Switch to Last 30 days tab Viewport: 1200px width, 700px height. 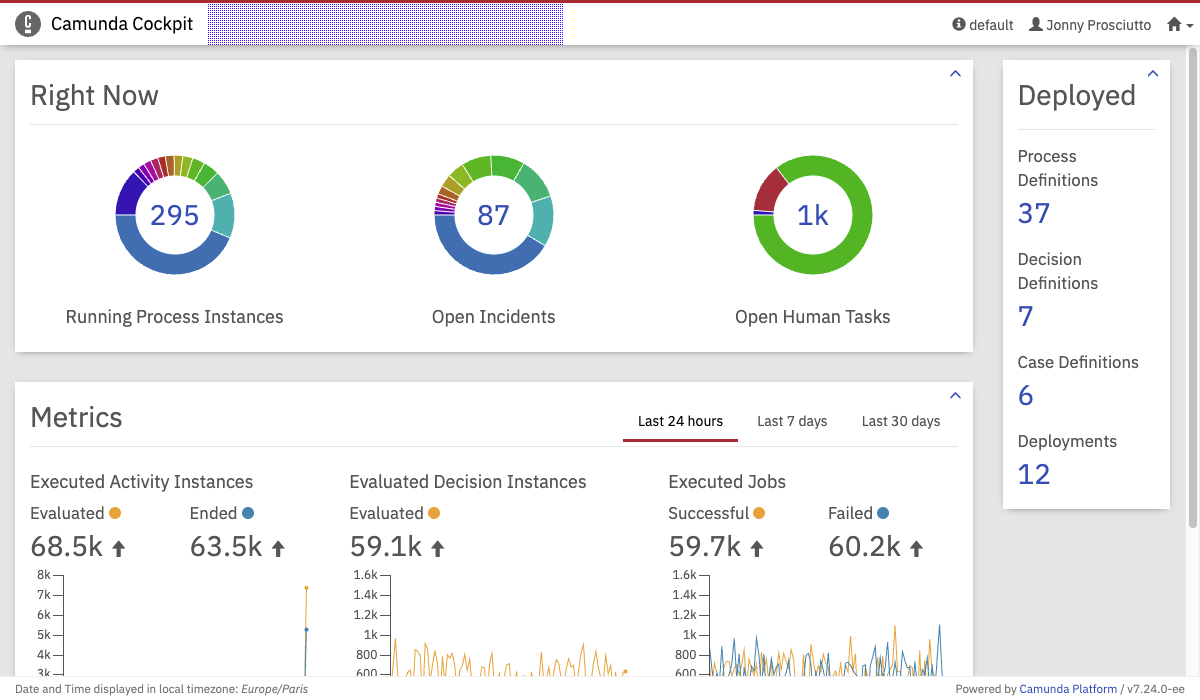(x=901, y=421)
